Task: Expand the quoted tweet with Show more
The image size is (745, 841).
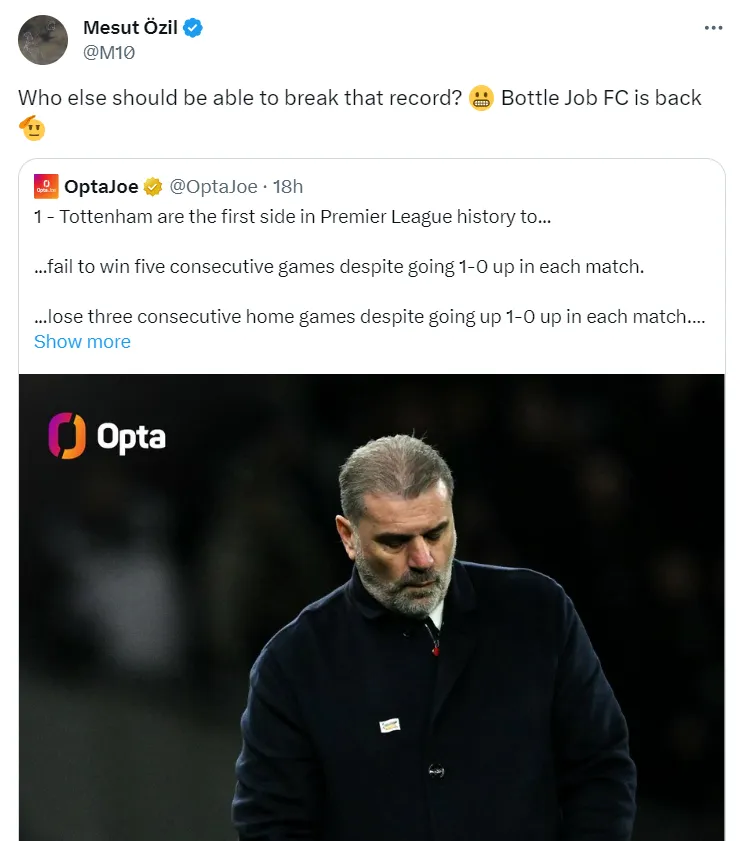Action: (x=82, y=341)
